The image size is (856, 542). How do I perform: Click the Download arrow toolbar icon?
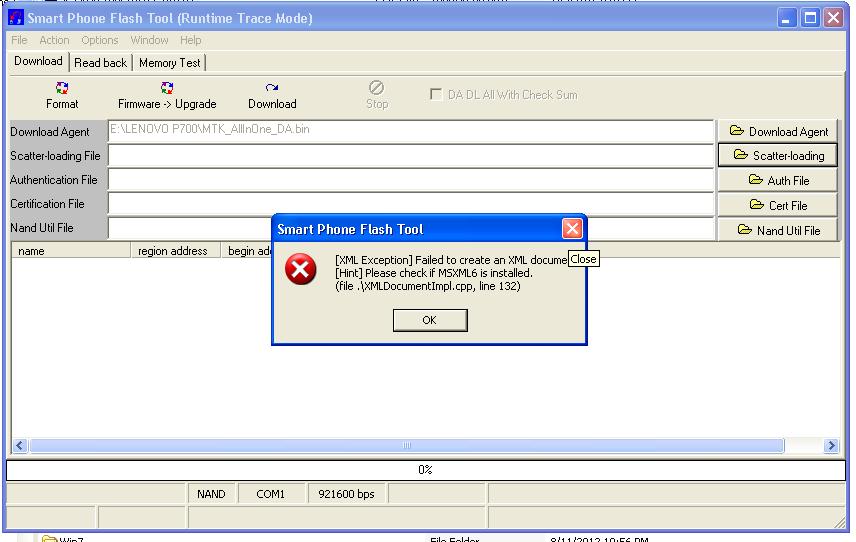coord(272,88)
